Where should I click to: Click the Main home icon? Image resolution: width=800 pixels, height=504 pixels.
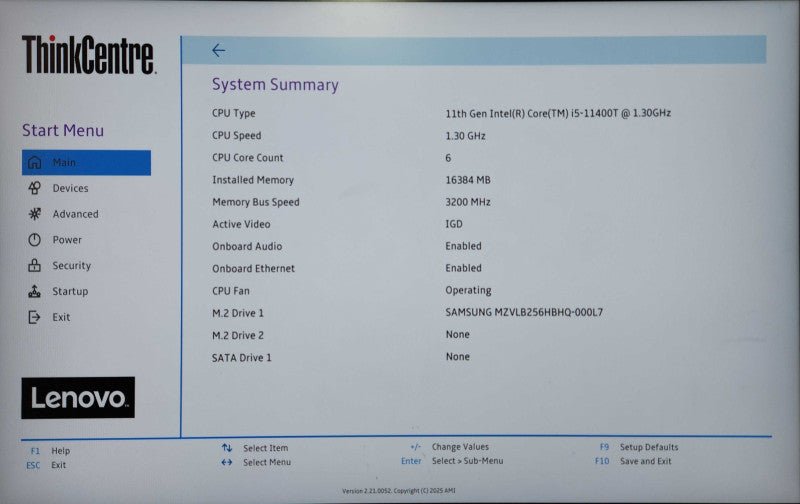click(x=34, y=162)
